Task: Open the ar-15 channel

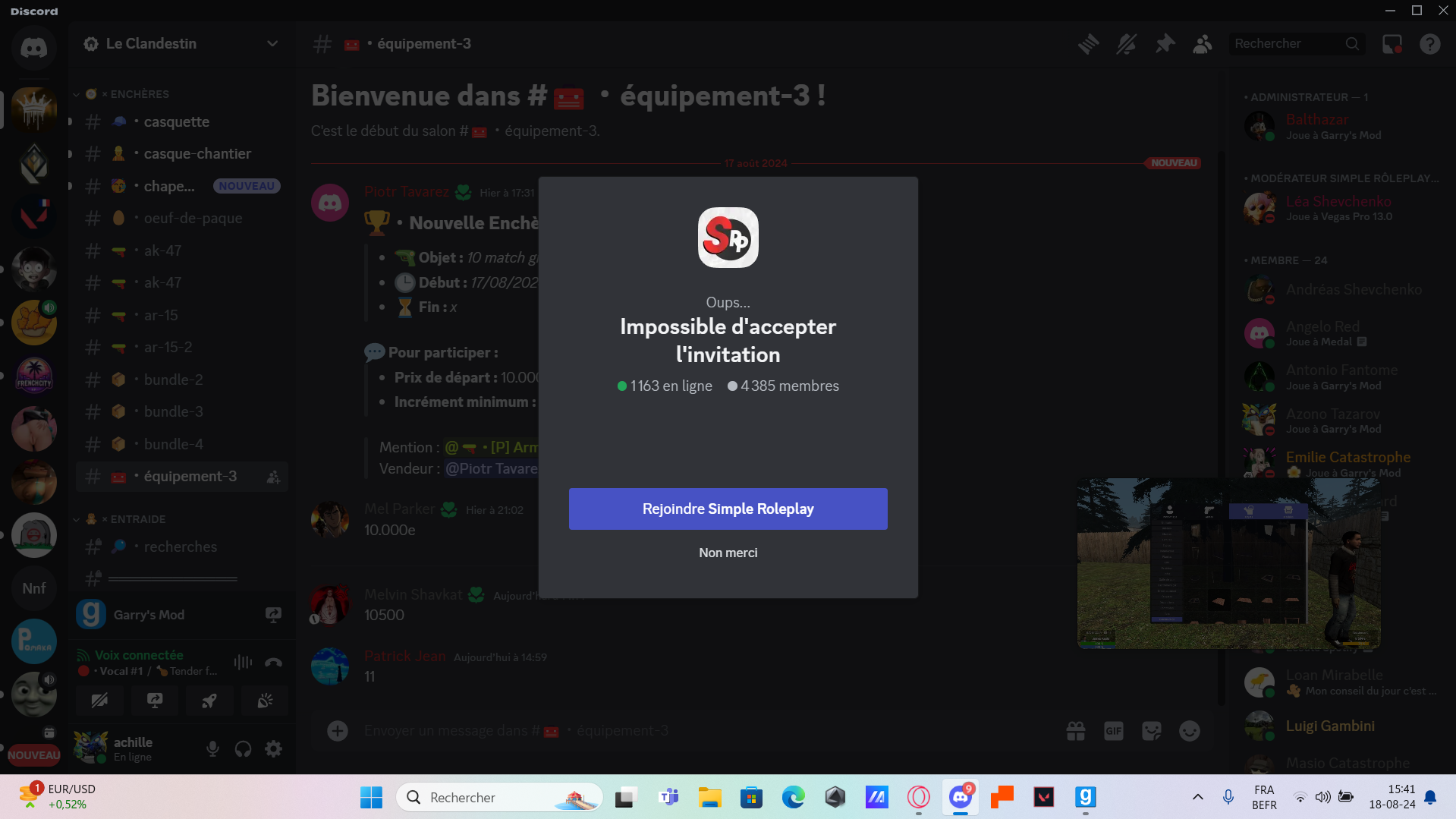Action: tap(182, 315)
